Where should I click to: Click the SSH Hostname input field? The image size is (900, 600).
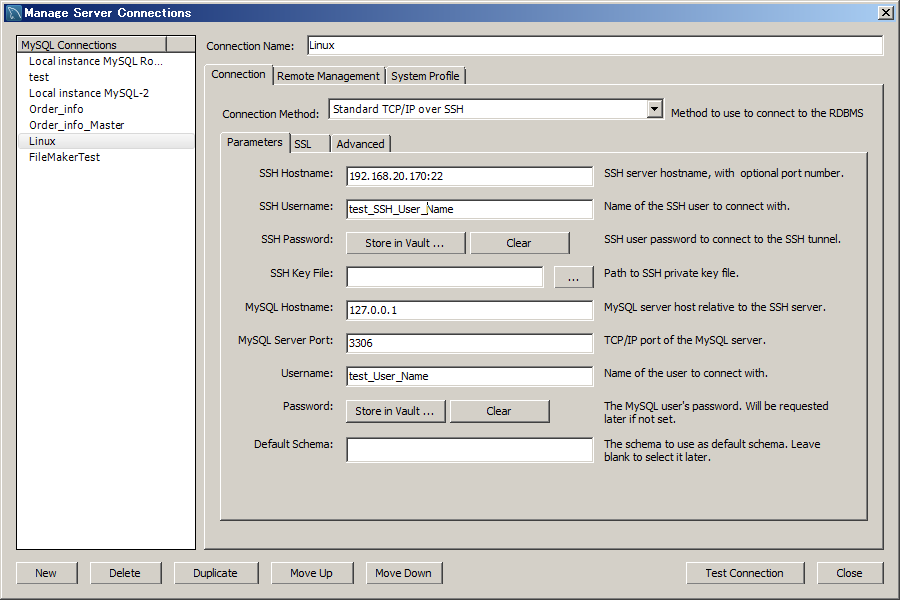pyautogui.click(x=470, y=176)
